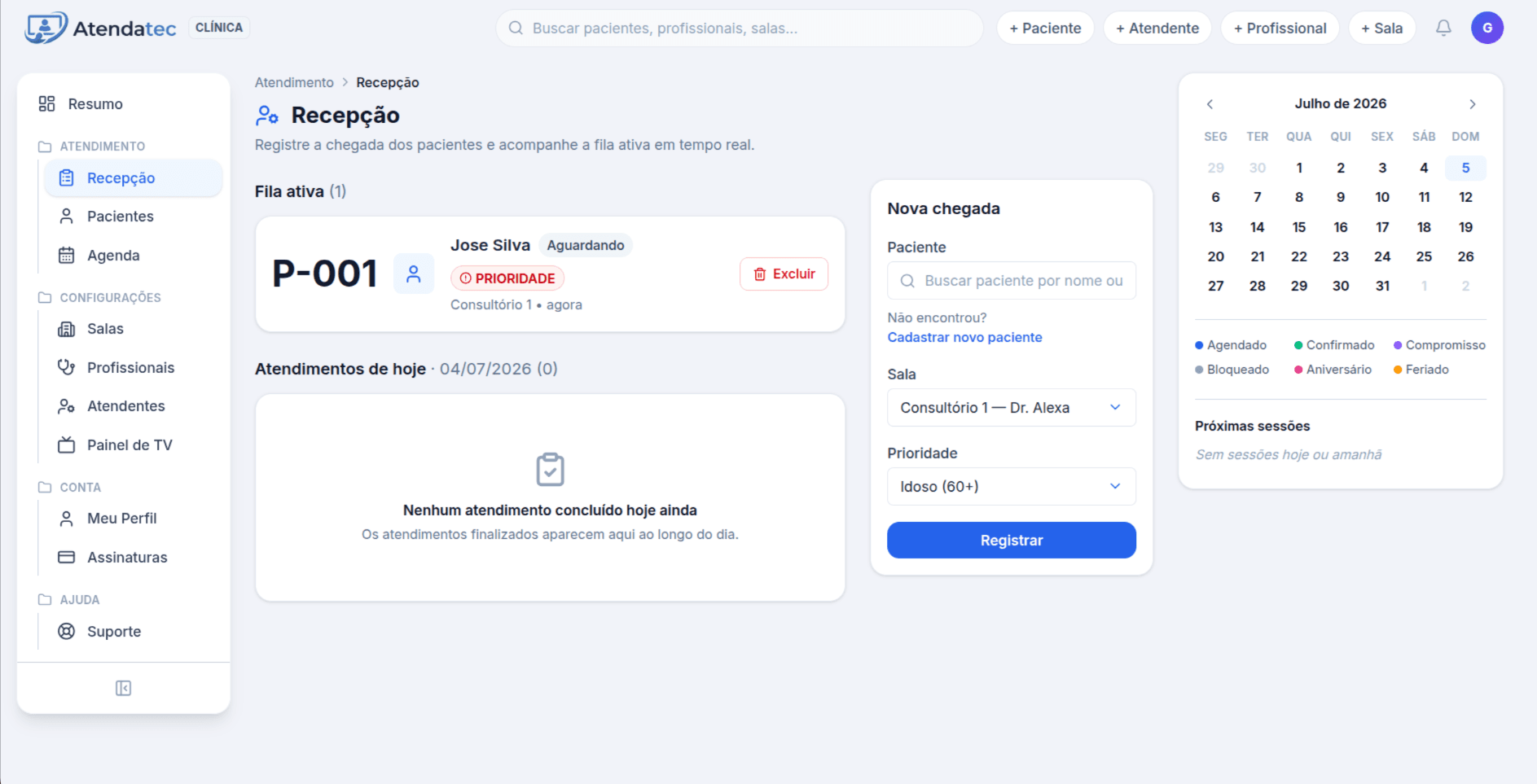
Task: Open Profissionais in the sidebar
Action: click(133, 368)
